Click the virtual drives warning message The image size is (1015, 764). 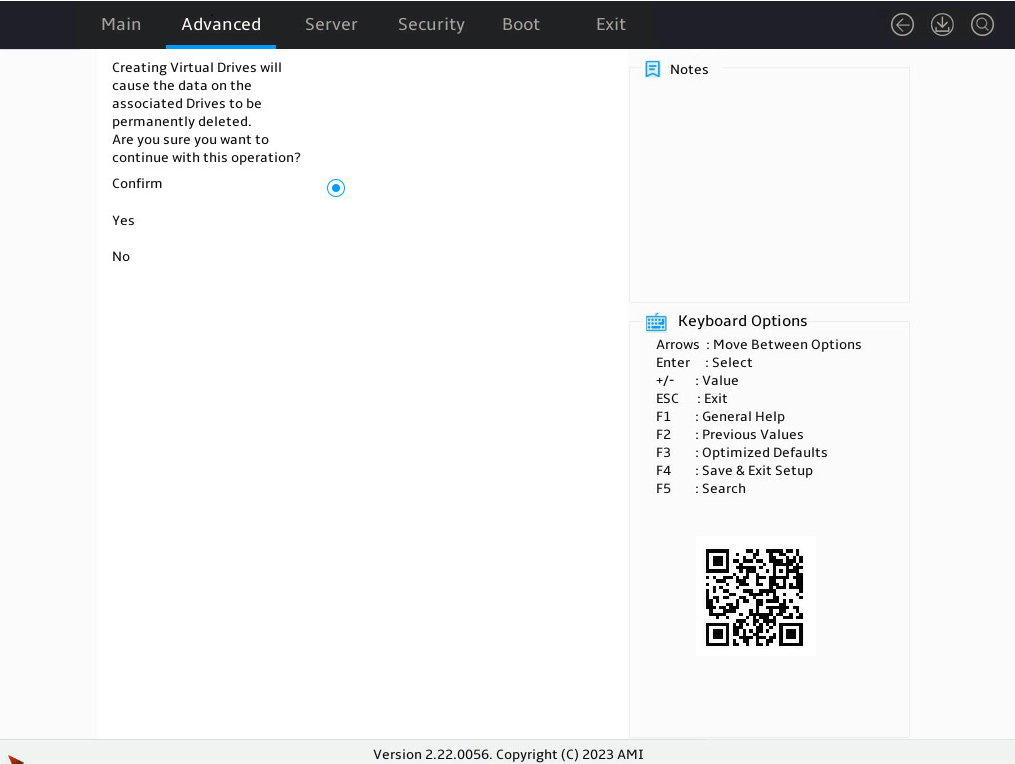tap(206, 113)
